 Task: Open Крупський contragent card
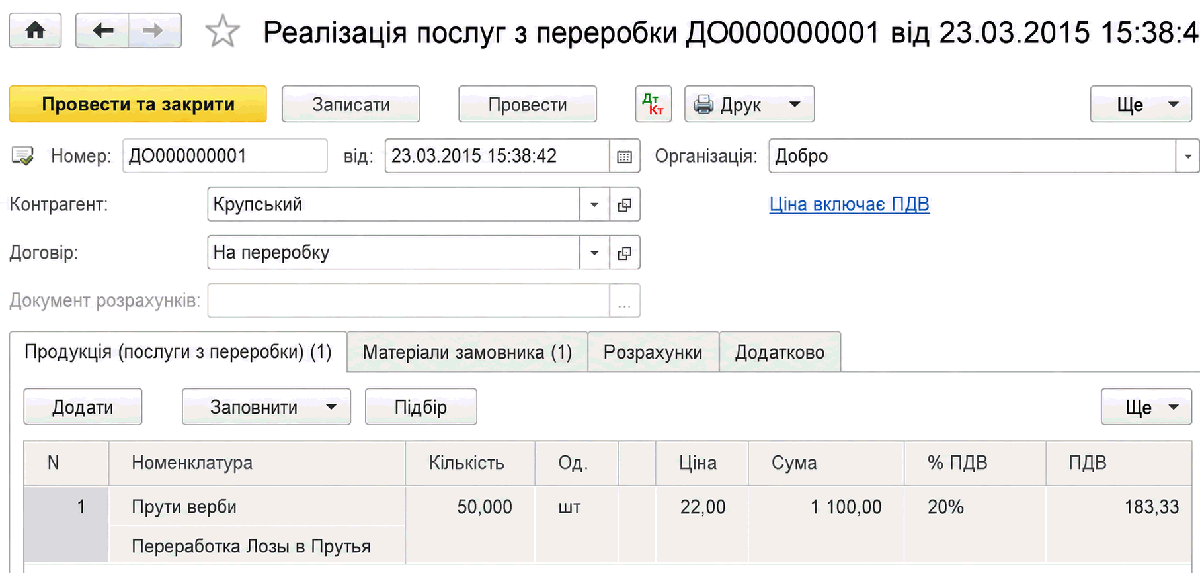point(625,205)
